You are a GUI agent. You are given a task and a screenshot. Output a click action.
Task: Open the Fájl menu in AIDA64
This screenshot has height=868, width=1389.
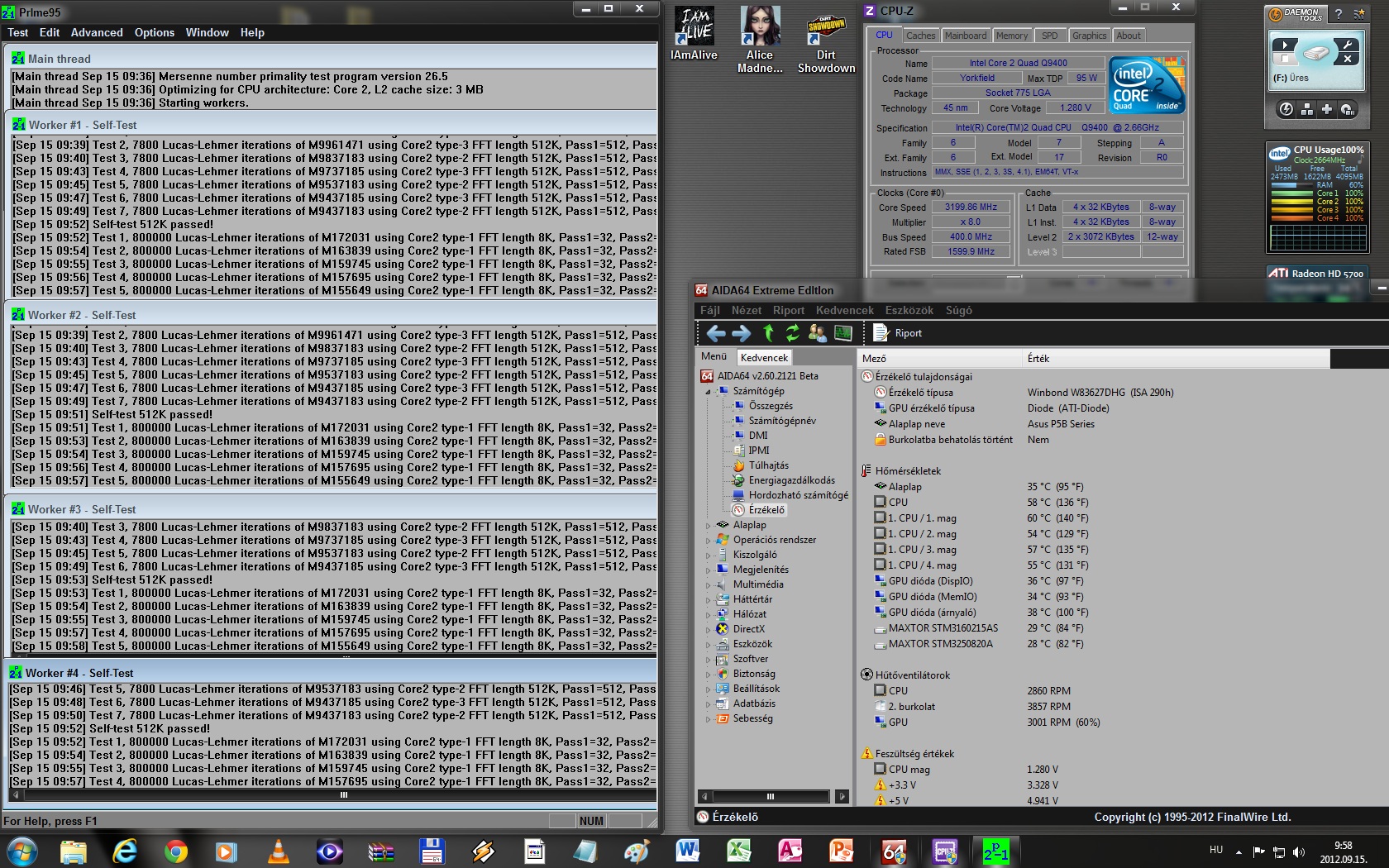tap(709, 310)
